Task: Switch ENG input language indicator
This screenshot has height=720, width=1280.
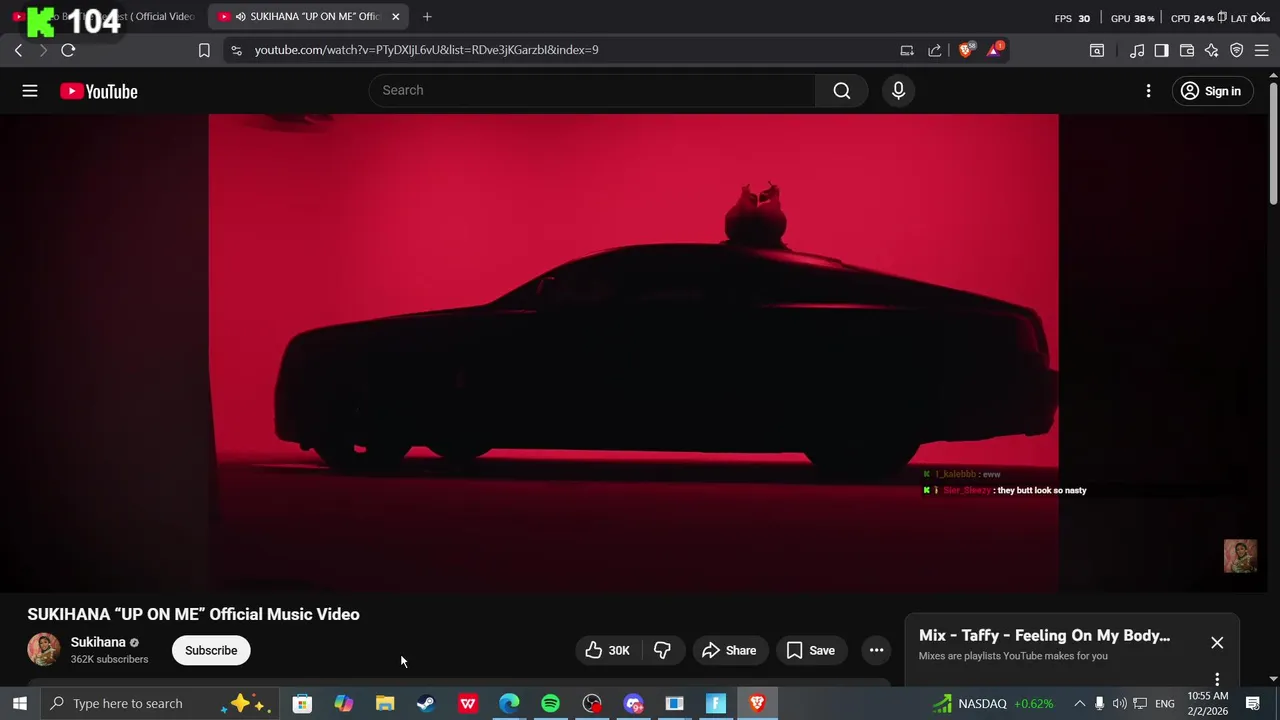Action: tap(1165, 703)
